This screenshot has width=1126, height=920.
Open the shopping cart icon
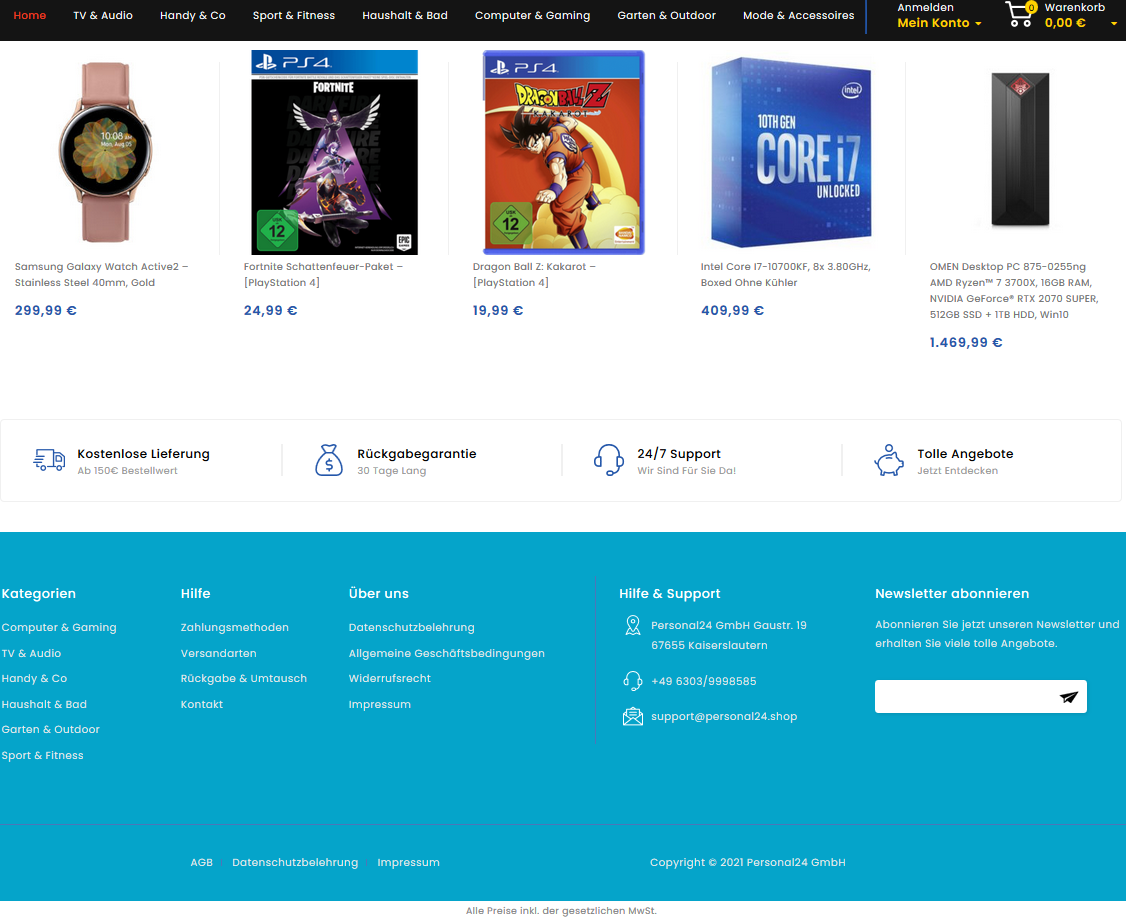[x=1018, y=14]
